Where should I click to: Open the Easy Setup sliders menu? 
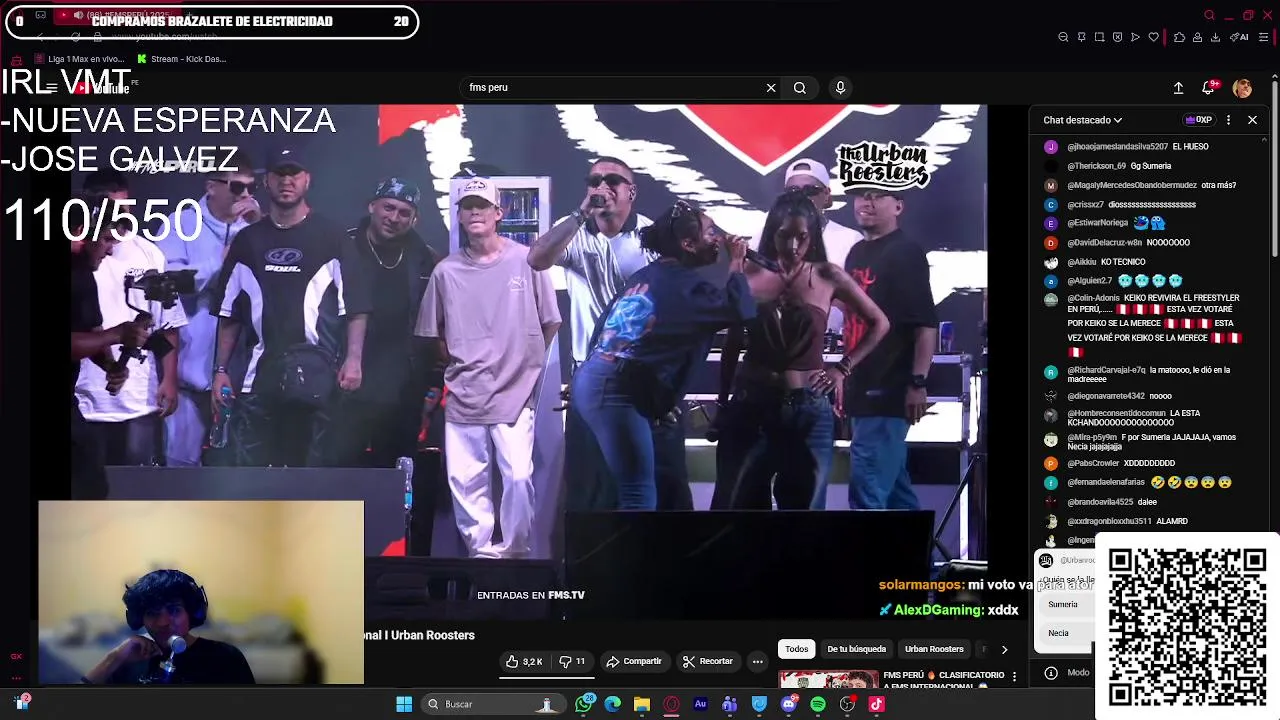click(x=1263, y=37)
